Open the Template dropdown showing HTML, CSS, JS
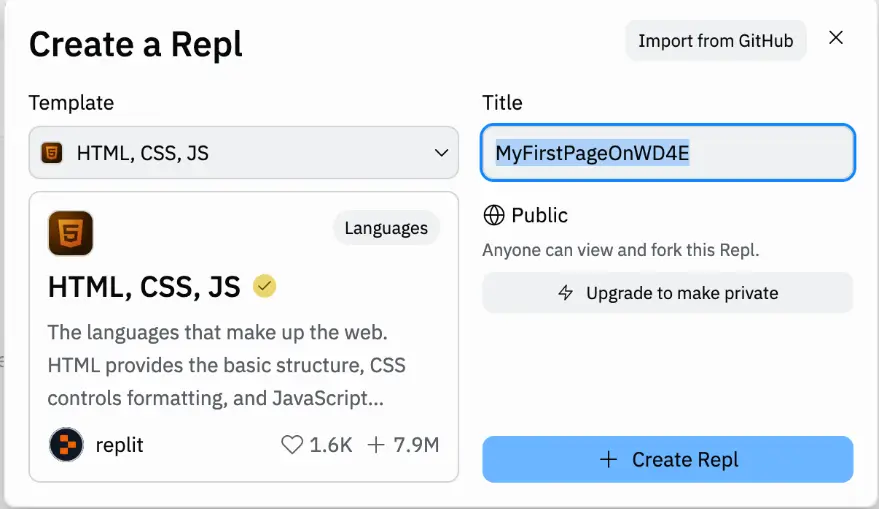The height and width of the screenshot is (509, 879). coord(244,152)
